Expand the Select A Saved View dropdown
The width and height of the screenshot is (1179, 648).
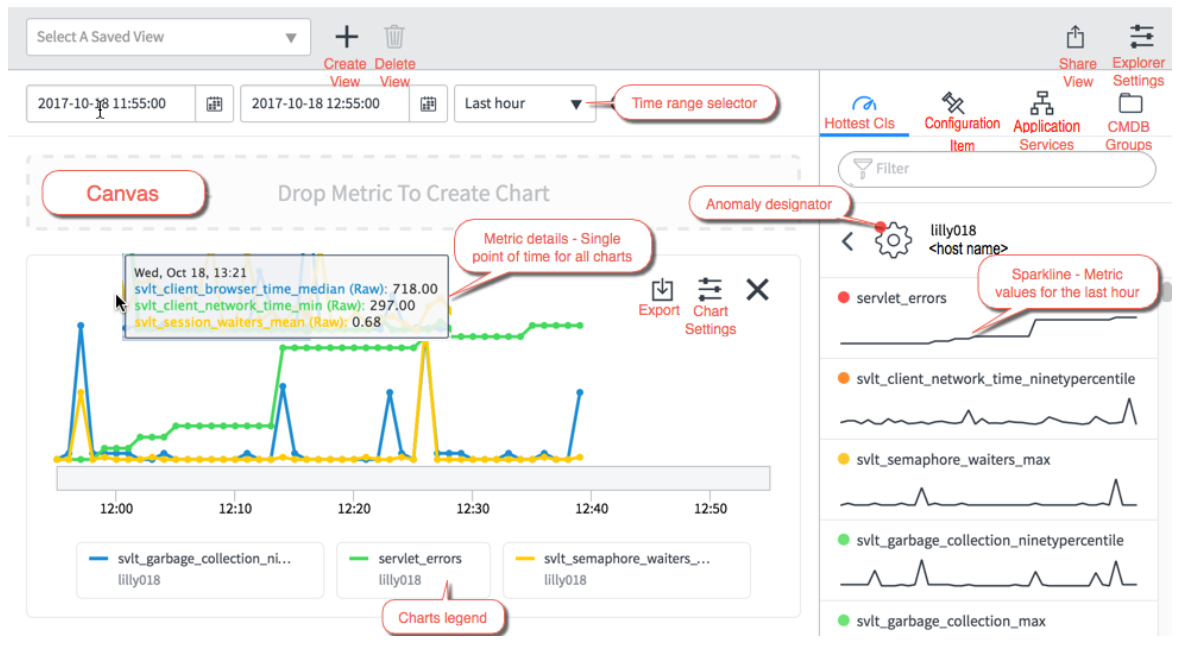coord(168,37)
